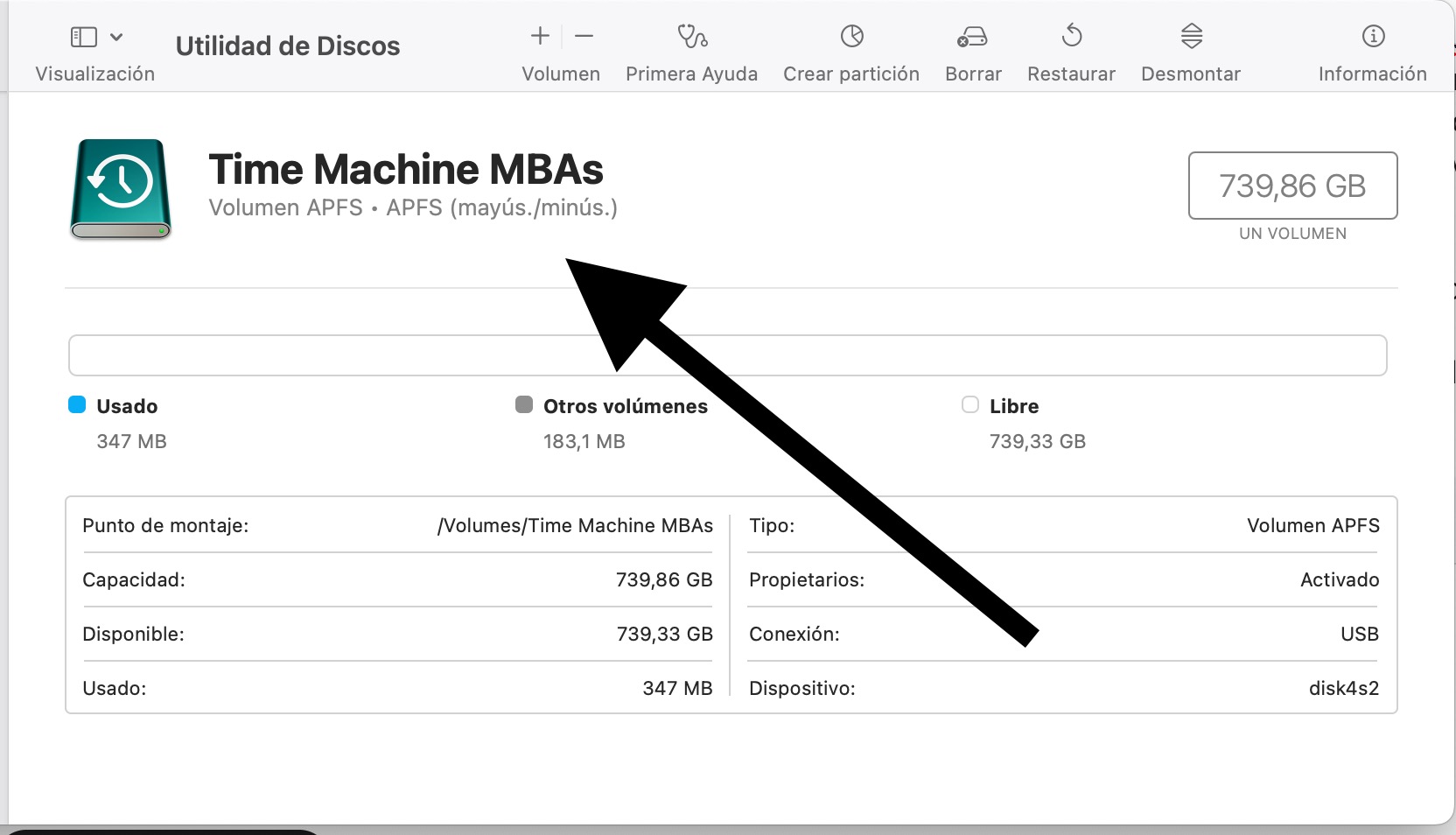Click the Time Machine drive icon
This screenshot has width=1456, height=835.
point(121,188)
